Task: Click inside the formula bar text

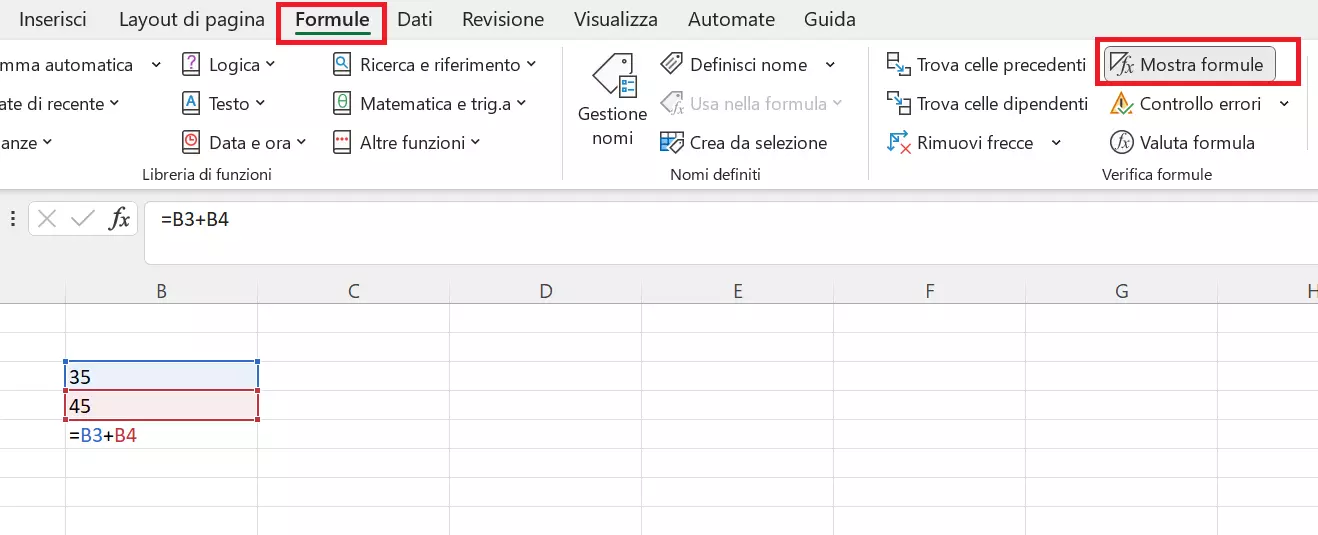Action: tap(194, 219)
